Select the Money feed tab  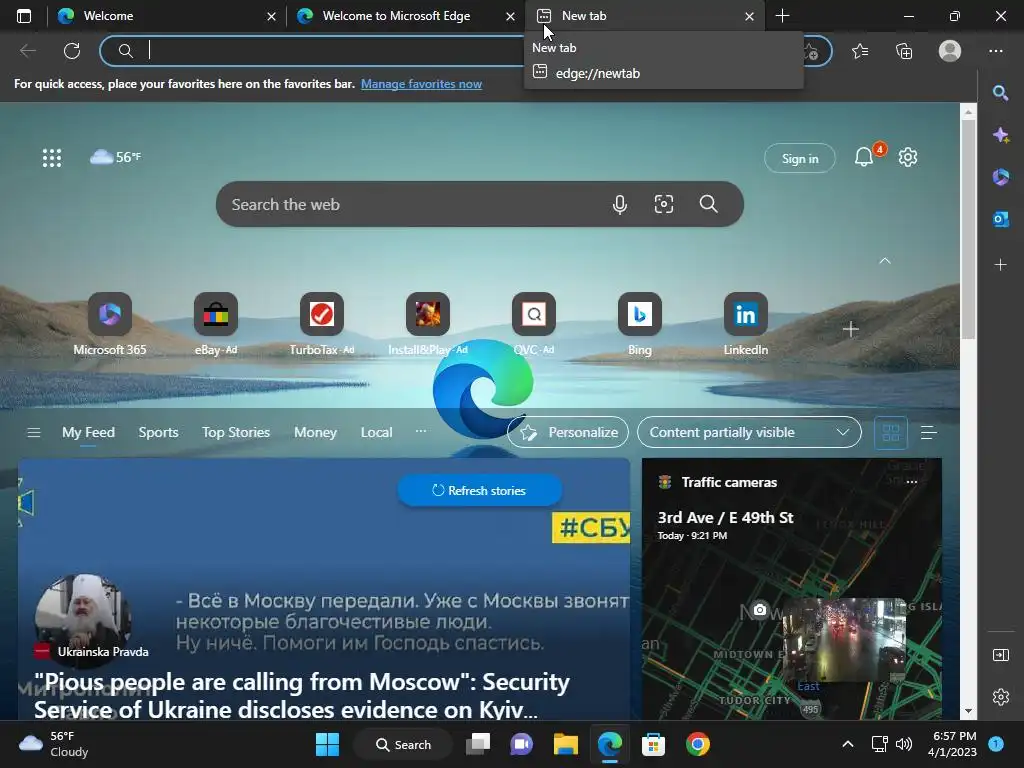[315, 432]
